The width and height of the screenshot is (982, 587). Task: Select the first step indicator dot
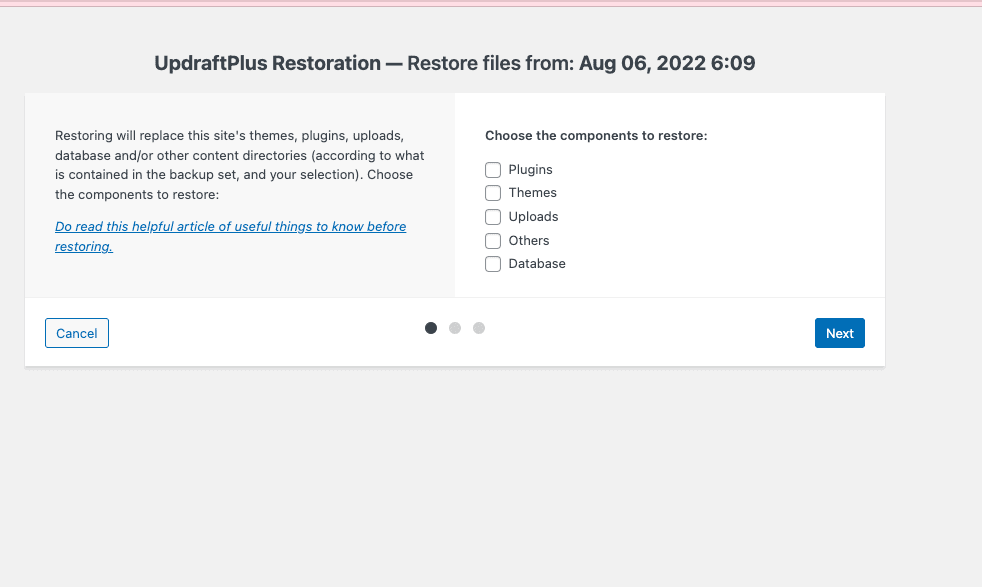coord(431,328)
